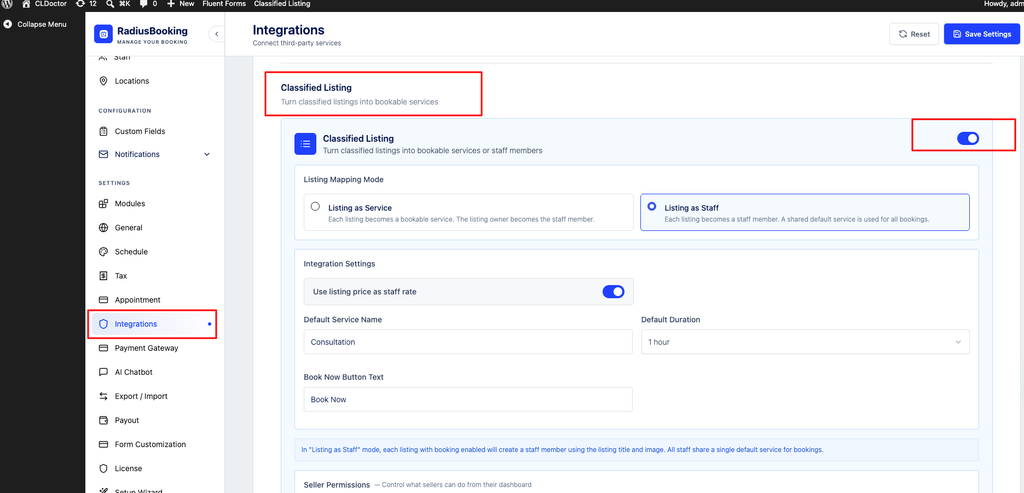Open Classified Listing admin bar item
Image resolution: width=1024 pixels, height=493 pixels.
tap(282, 4)
